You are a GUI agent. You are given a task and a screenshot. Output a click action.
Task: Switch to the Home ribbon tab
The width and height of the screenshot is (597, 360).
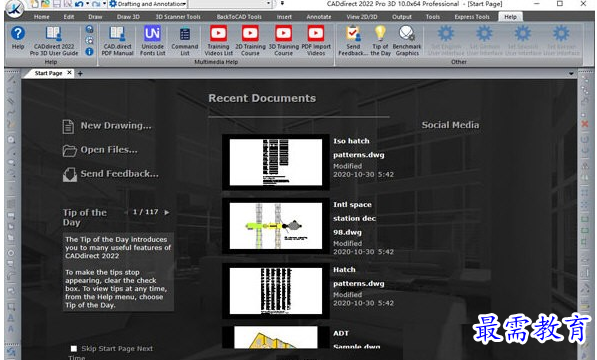42,17
